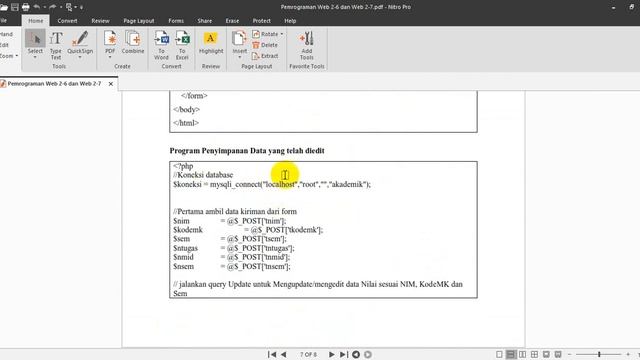Select Pemrograman Web 2-6 dan Web 2-7 tab
The image size is (640, 360).
pyautogui.click(x=54, y=84)
